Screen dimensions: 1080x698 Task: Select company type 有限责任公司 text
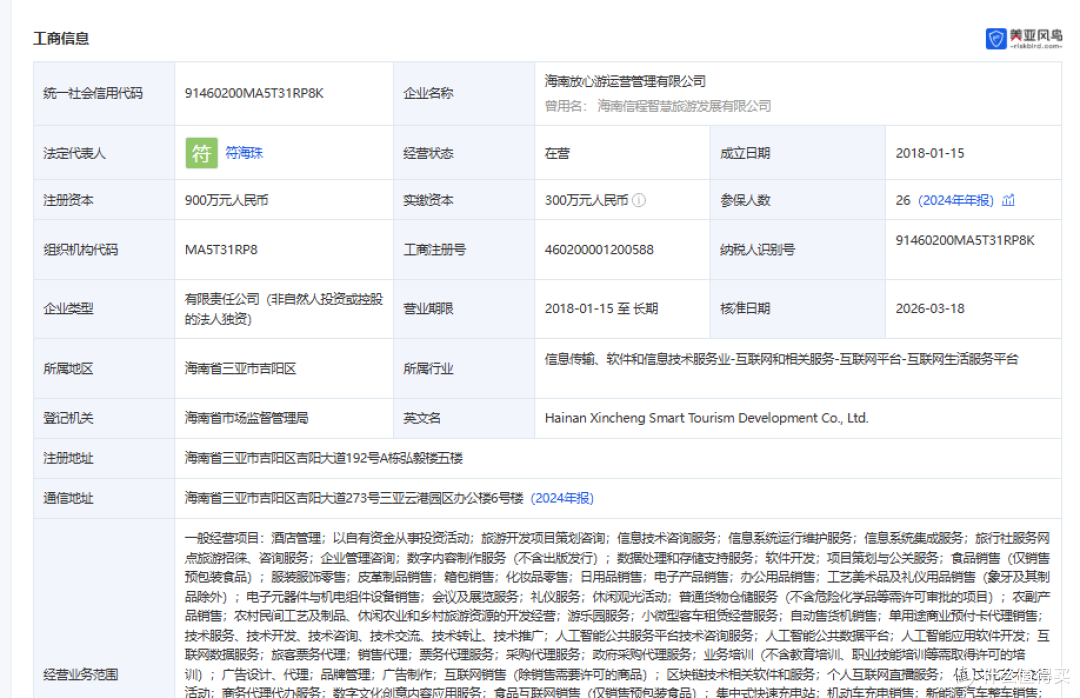[284, 309]
